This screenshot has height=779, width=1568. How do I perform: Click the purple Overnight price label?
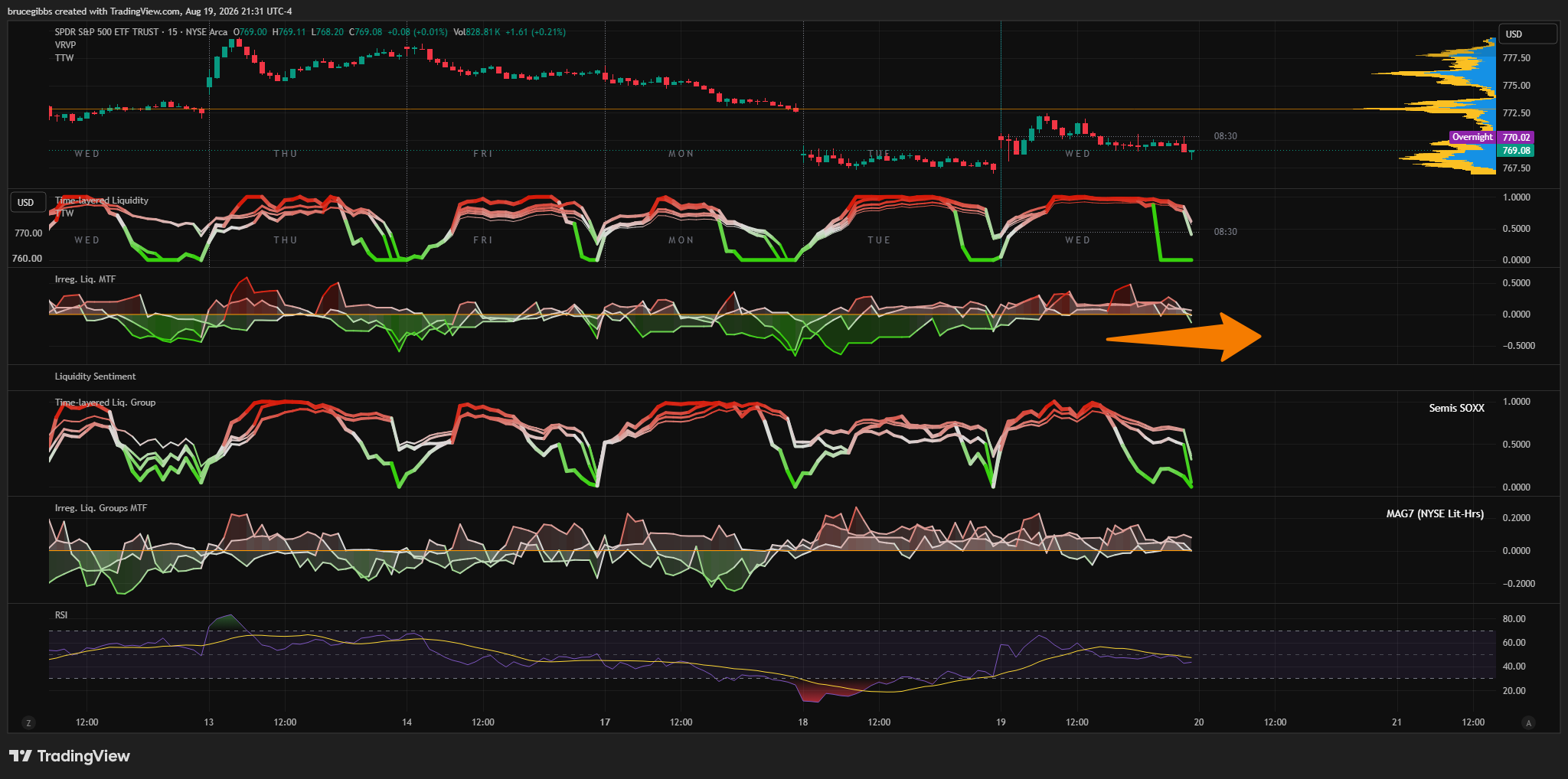click(1472, 138)
